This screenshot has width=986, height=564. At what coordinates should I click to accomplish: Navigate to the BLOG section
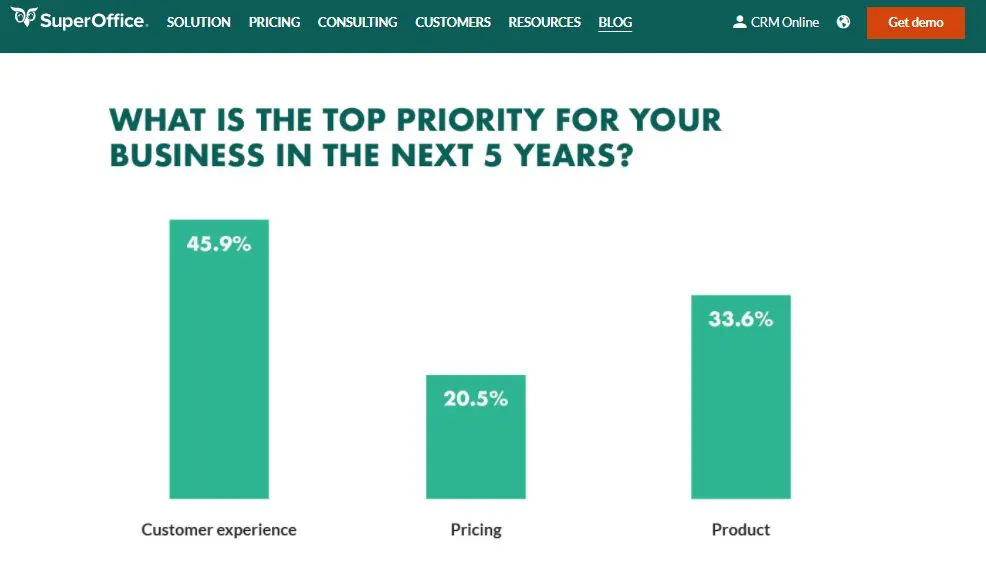pyautogui.click(x=615, y=22)
